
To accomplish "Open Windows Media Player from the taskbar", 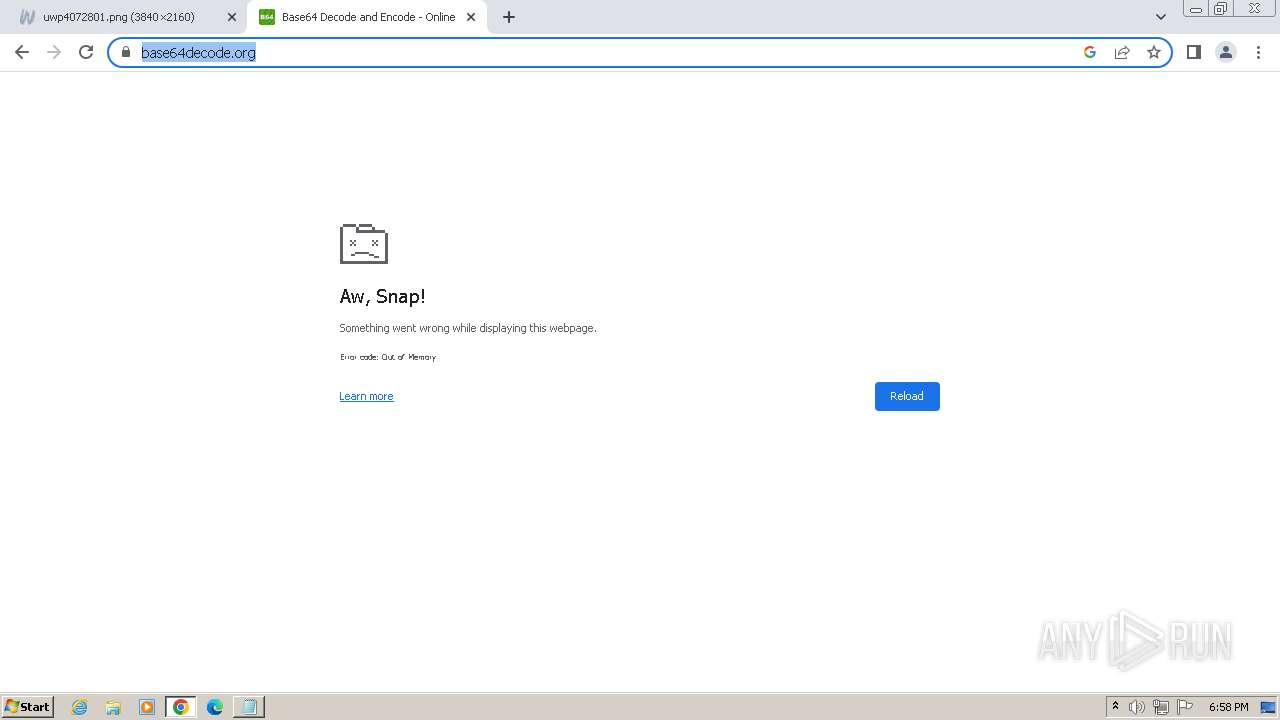I will [147, 707].
